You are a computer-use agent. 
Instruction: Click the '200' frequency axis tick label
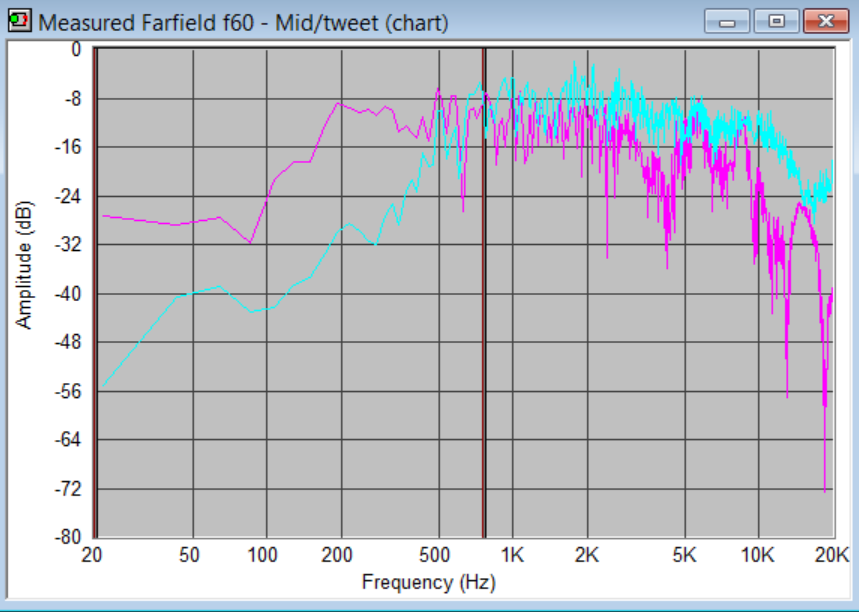pos(336,556)
